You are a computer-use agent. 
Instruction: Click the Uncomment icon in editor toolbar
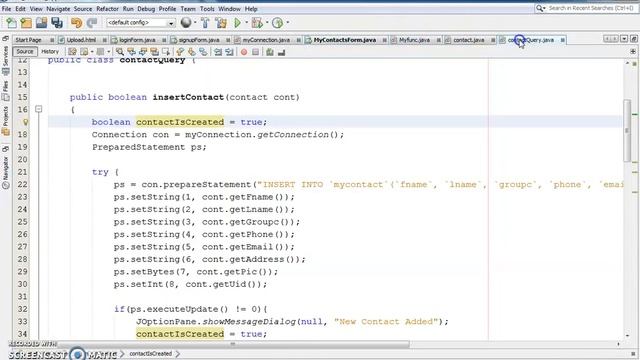(281, 52)
